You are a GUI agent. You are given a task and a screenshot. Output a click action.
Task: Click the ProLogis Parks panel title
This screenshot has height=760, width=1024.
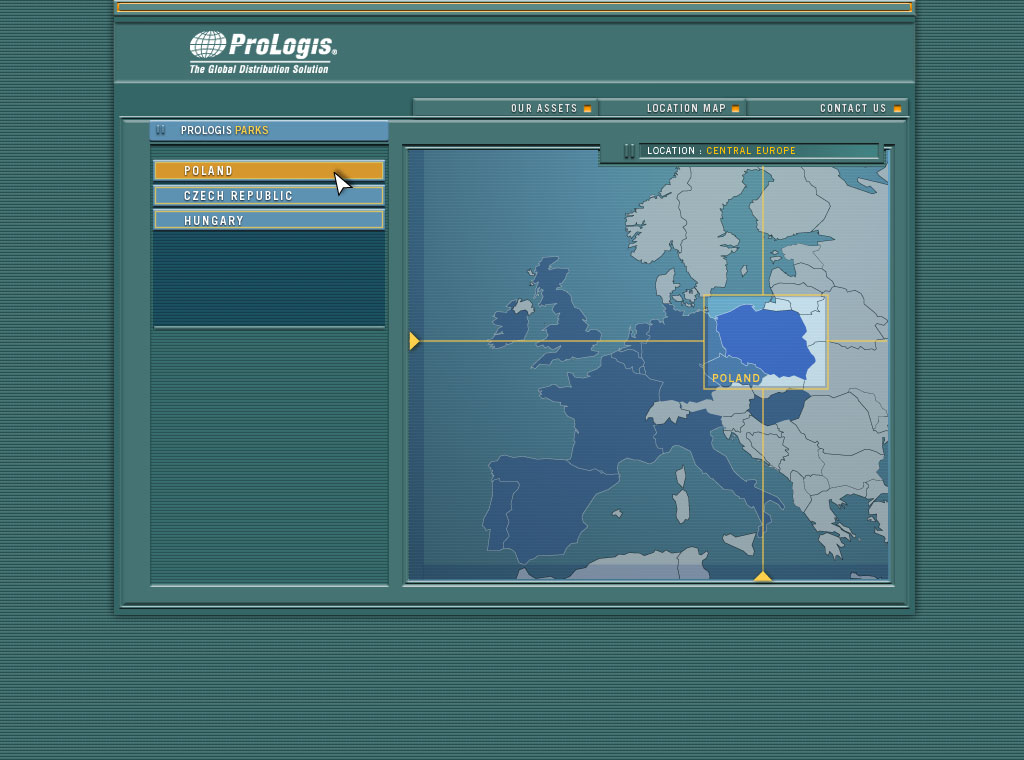coord(225,130)
